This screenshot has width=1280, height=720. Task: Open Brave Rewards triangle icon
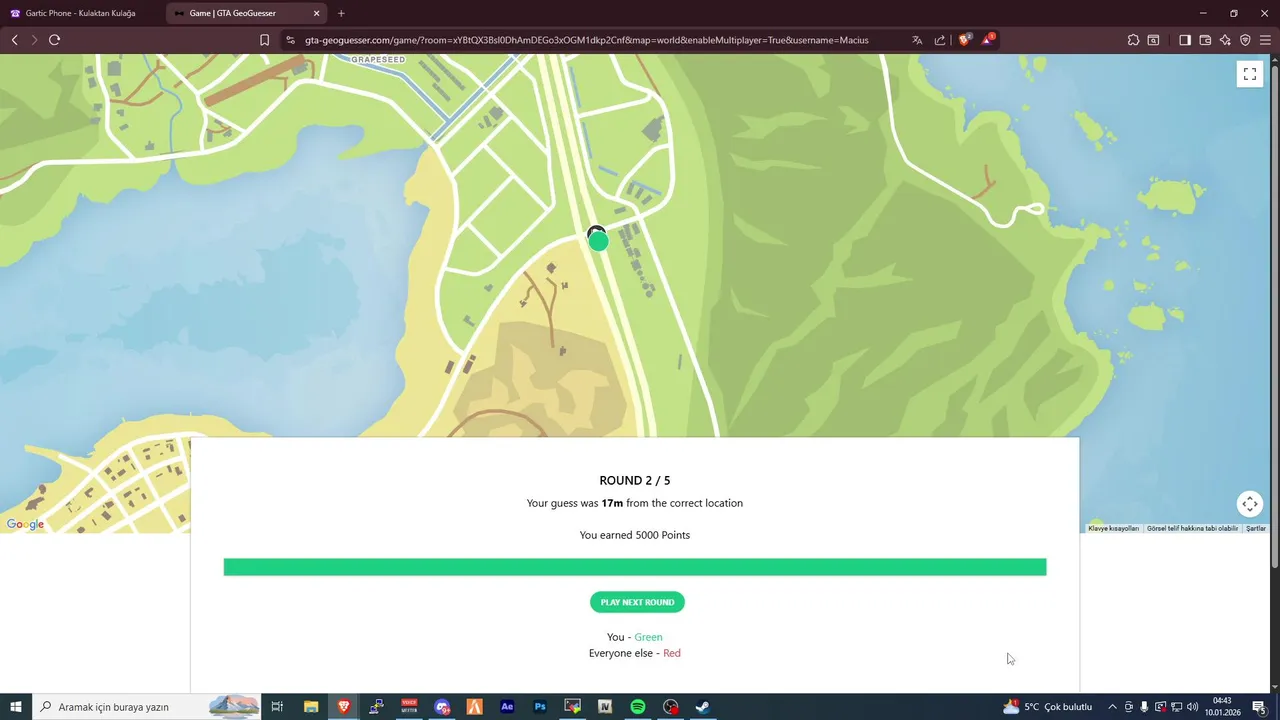click(988, 40)
